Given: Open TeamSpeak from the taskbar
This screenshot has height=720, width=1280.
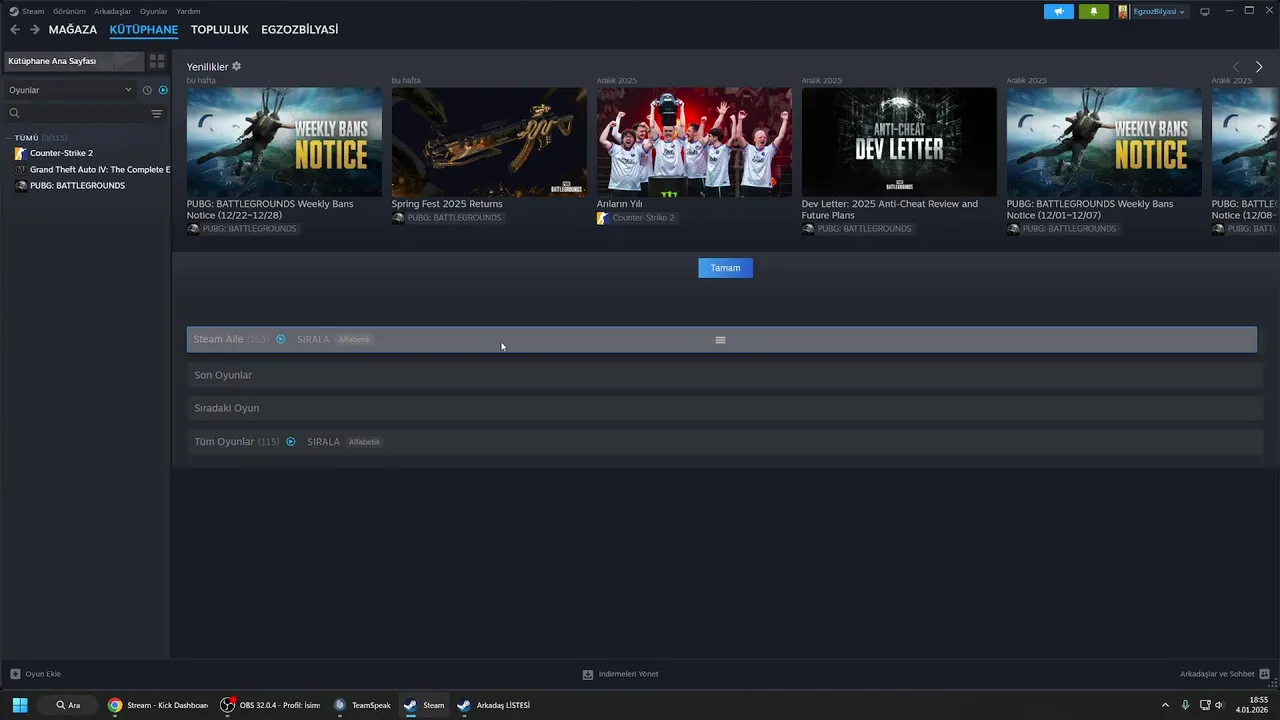Looking at the screenshot, I should click(x=362, y=705).
